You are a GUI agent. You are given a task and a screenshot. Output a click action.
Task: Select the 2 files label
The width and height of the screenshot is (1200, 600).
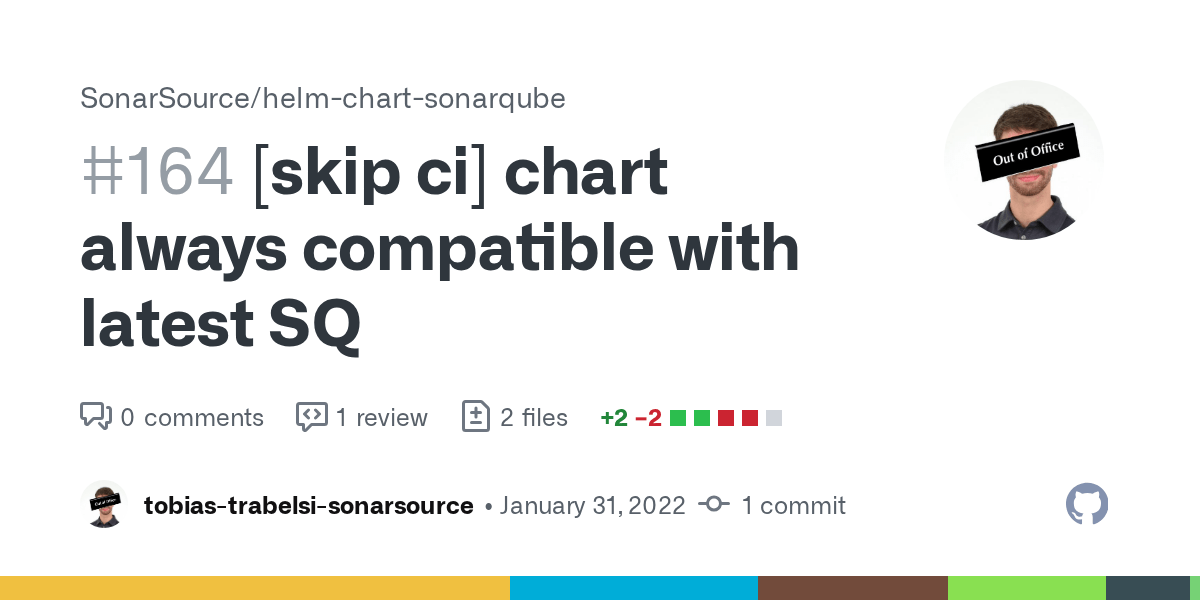[533, 417]
